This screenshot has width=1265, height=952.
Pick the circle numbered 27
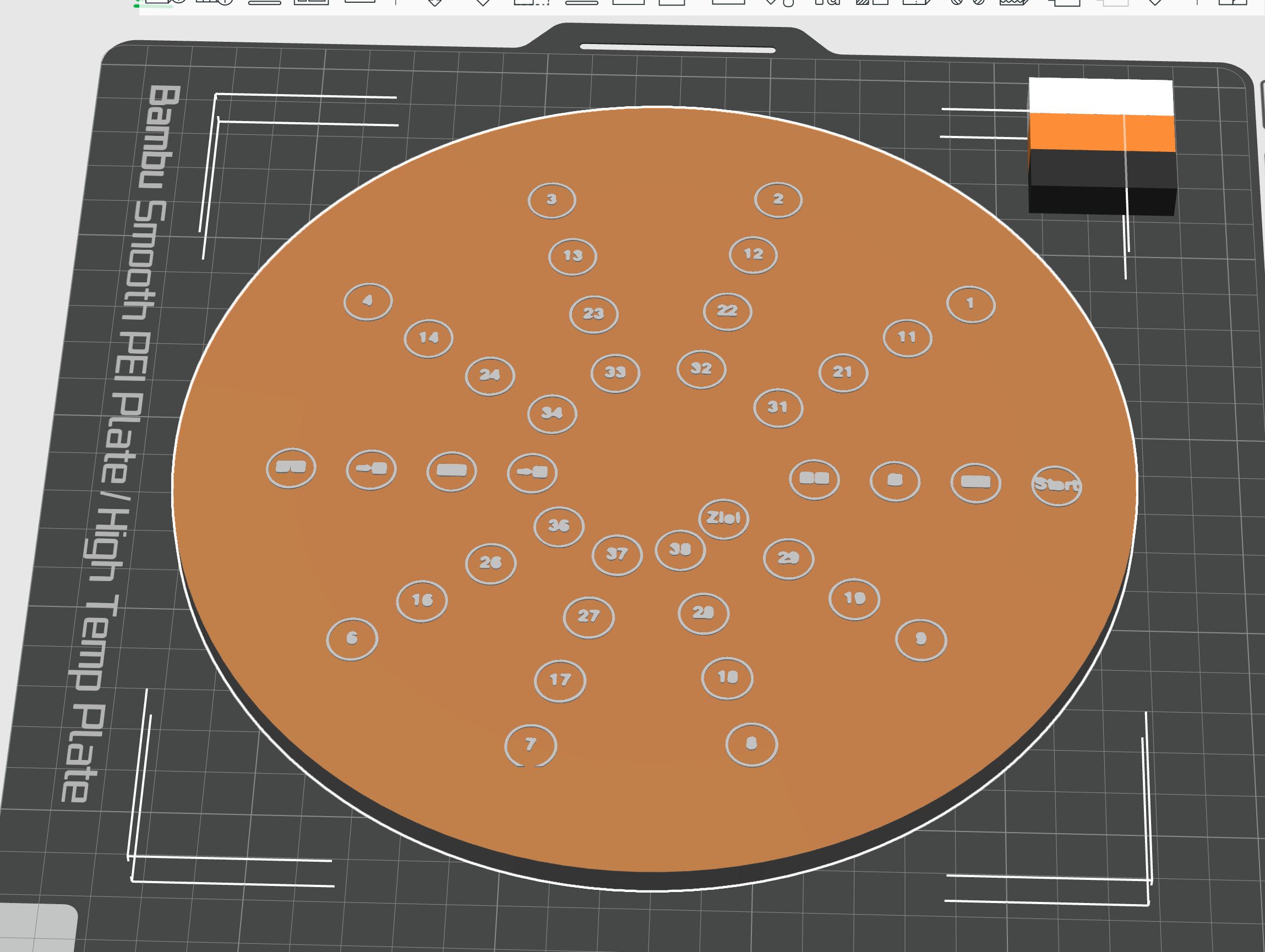coord(588,617)
